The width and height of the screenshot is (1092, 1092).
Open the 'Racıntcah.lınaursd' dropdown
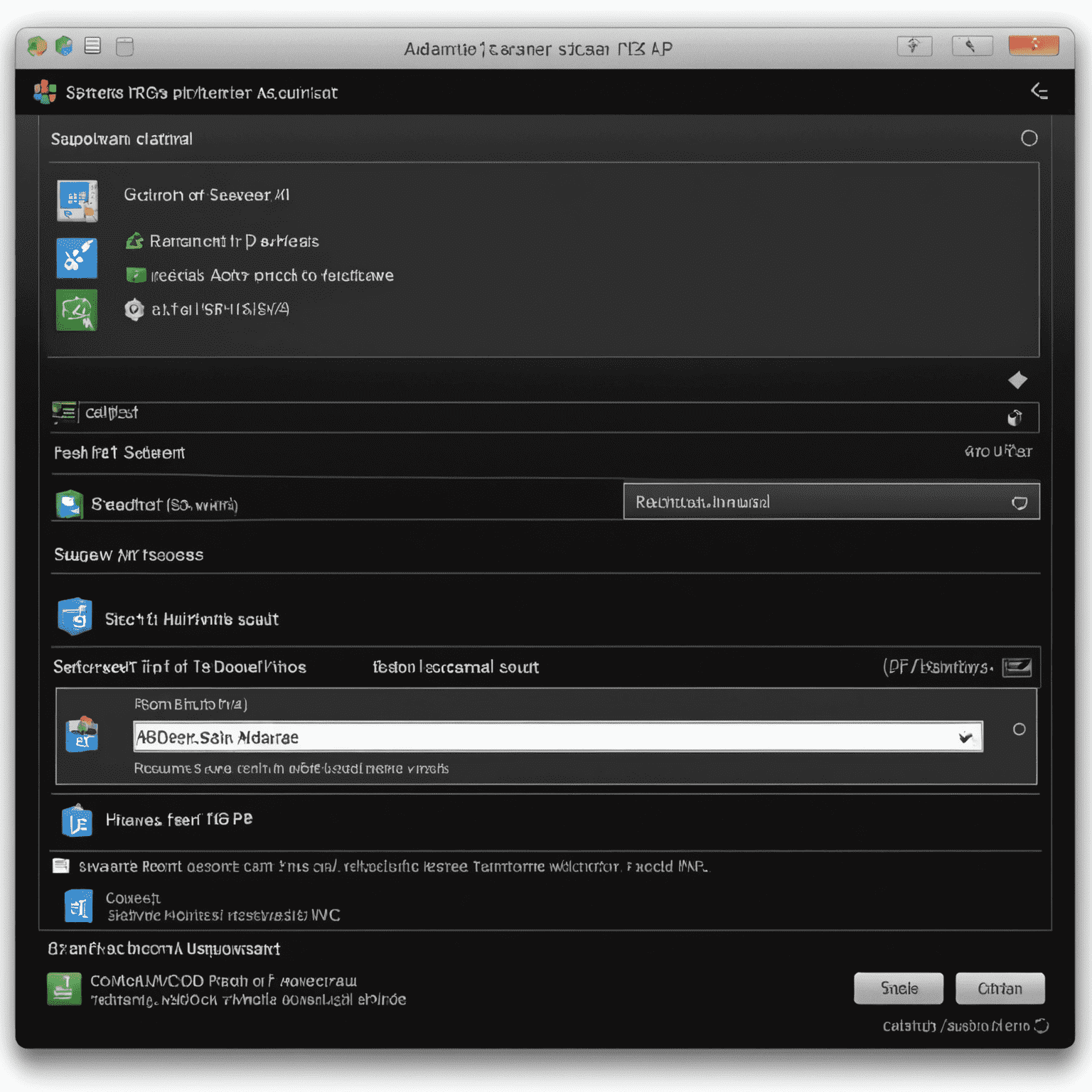(x=831, y=502)
